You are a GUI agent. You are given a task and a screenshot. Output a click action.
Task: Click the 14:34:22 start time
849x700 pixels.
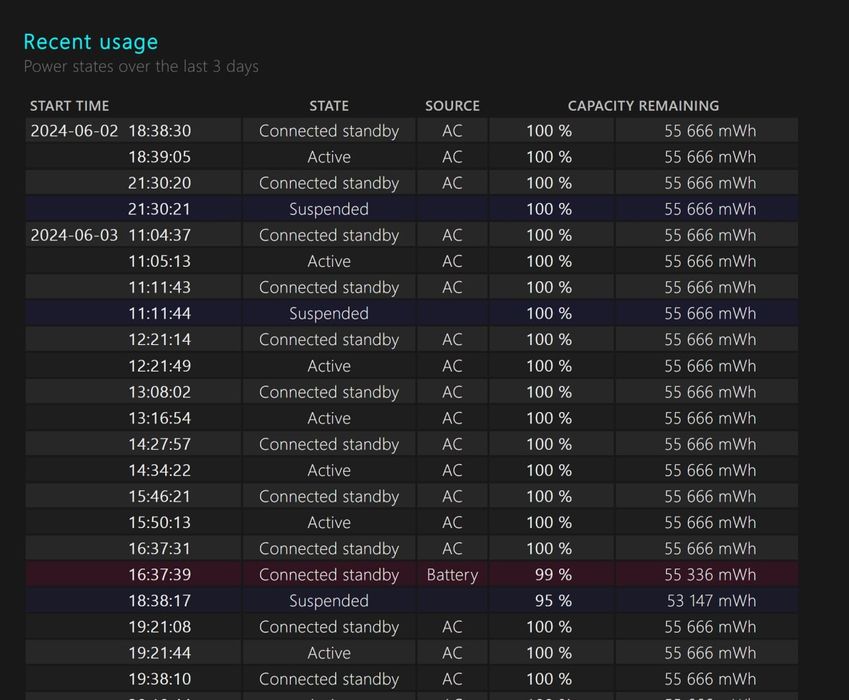click(x=160, y=470)
